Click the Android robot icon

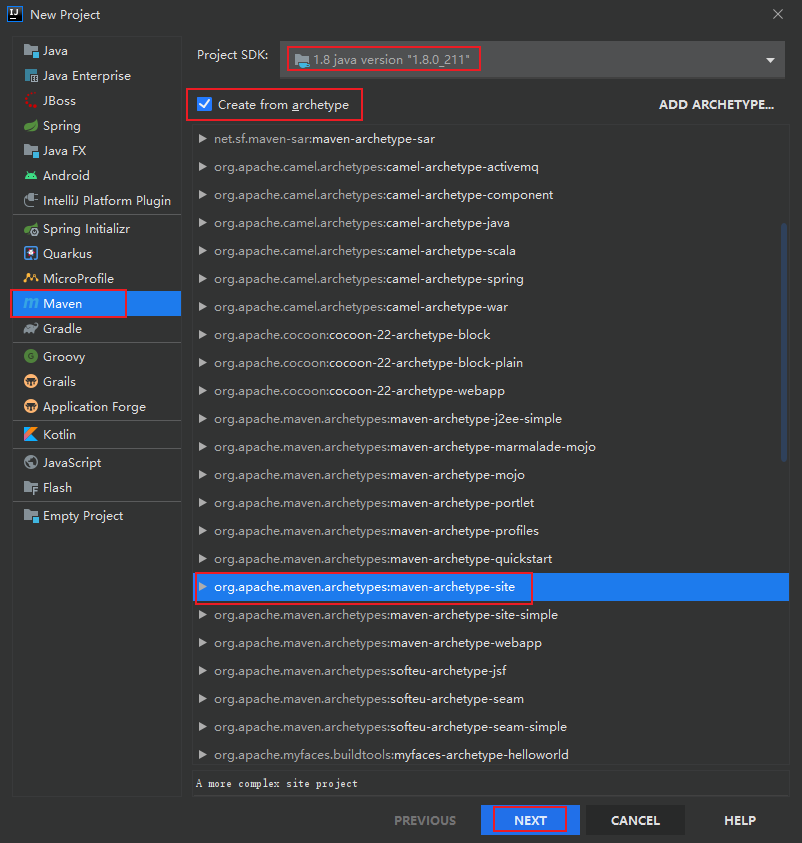click(x=31, y=176)
